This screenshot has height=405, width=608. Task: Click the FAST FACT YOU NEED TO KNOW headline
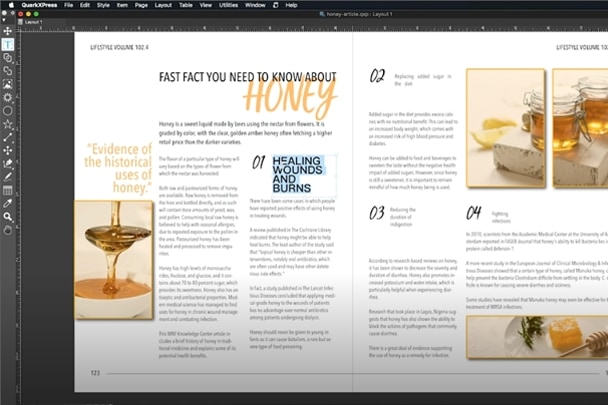pos(247,77)
